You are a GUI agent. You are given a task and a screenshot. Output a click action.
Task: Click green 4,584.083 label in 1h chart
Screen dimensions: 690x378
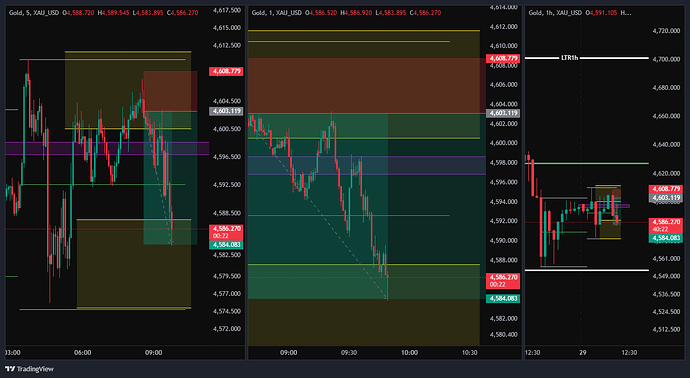[x=666, y=238]
